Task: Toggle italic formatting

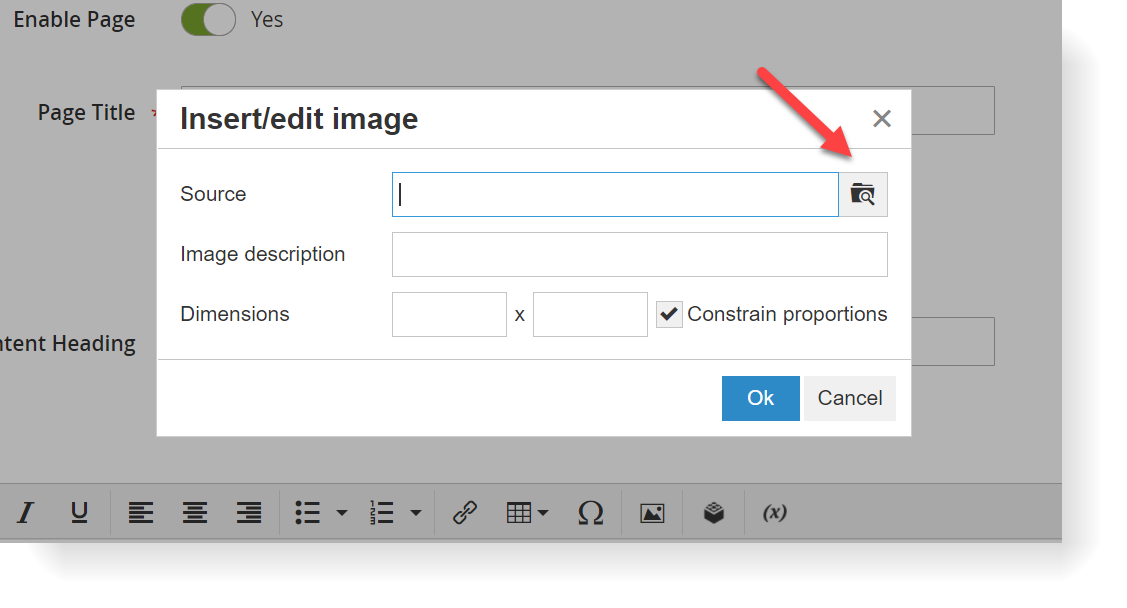Action: [x=24, y=512]
